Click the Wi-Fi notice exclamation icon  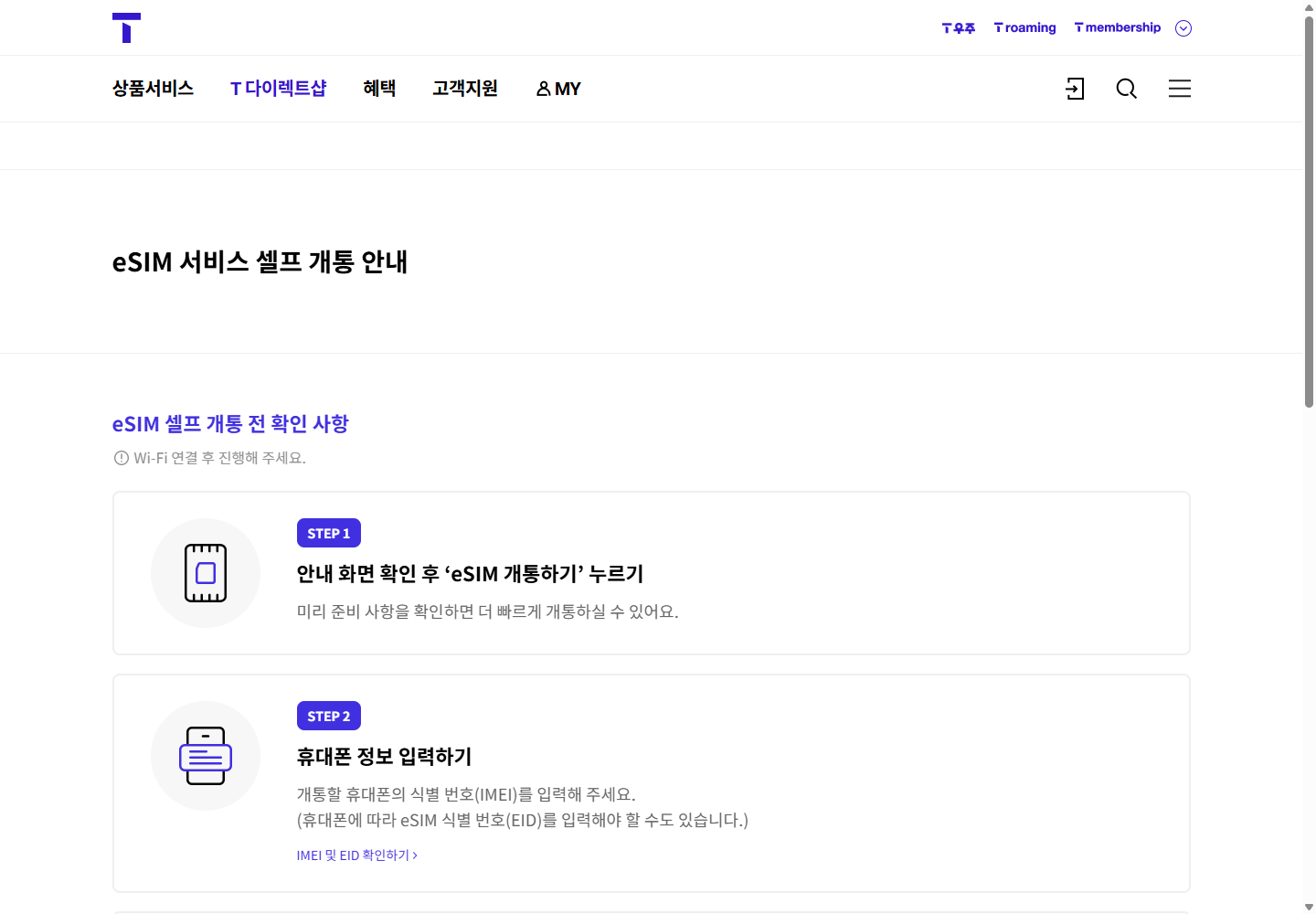coord(121,458)
